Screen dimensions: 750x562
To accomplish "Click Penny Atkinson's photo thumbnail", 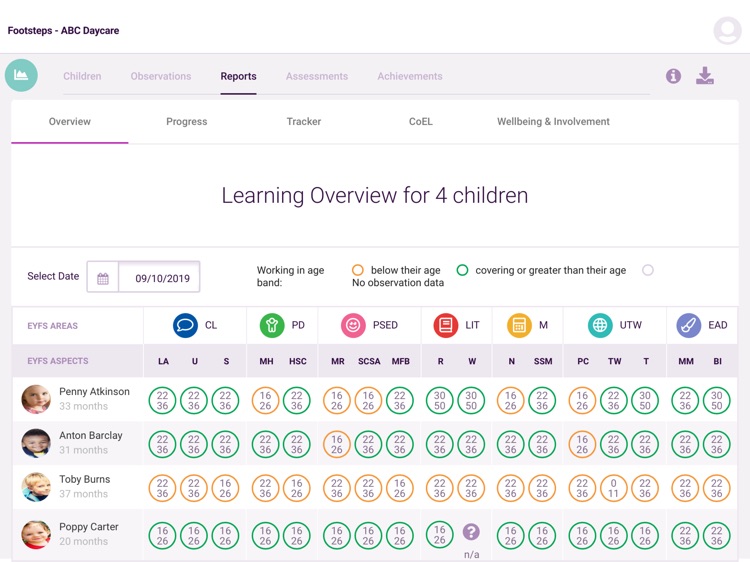I will [x=36, y=399].
